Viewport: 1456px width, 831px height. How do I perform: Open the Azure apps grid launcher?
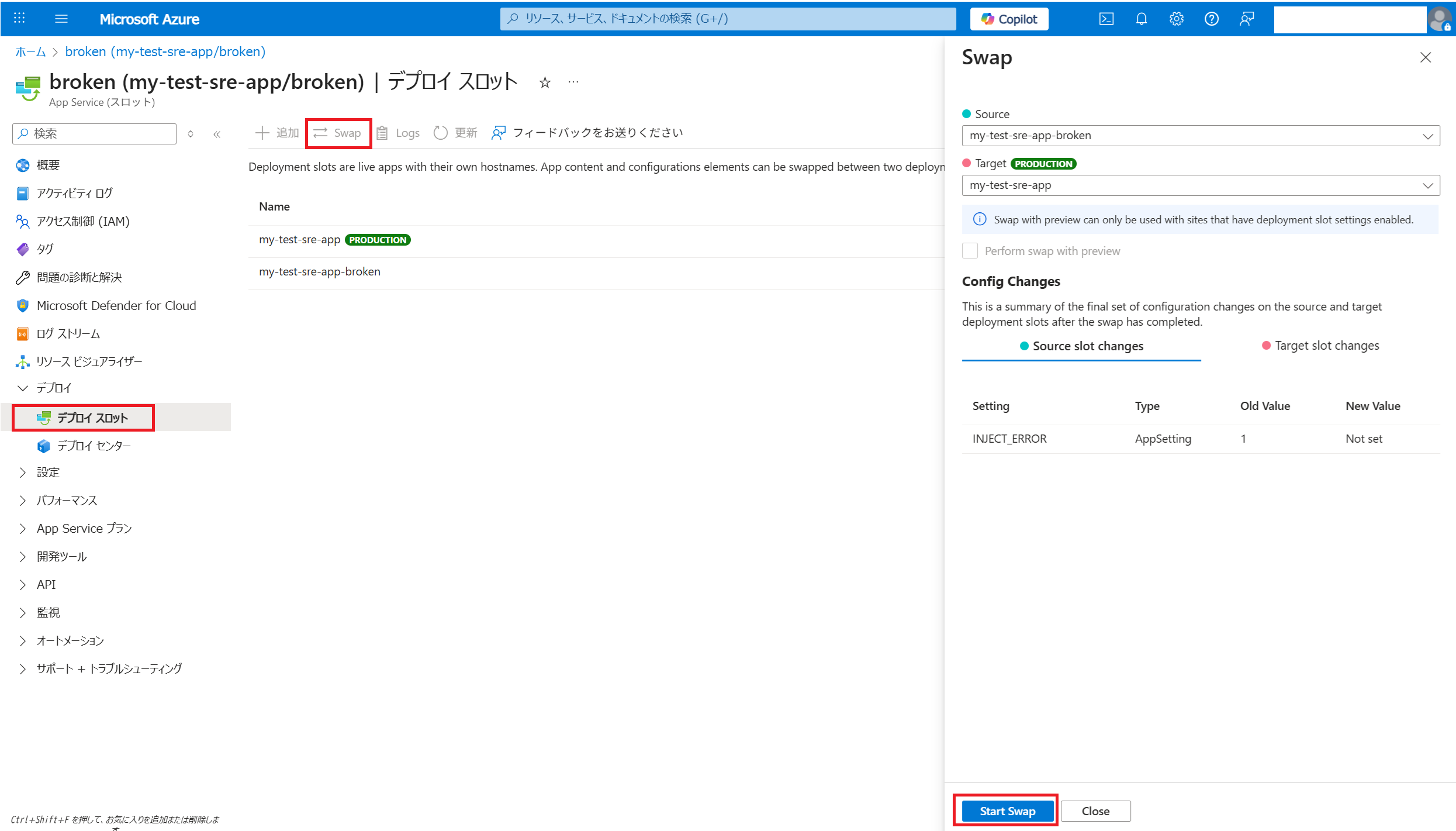pyautogui.click(x=19, y=19)
